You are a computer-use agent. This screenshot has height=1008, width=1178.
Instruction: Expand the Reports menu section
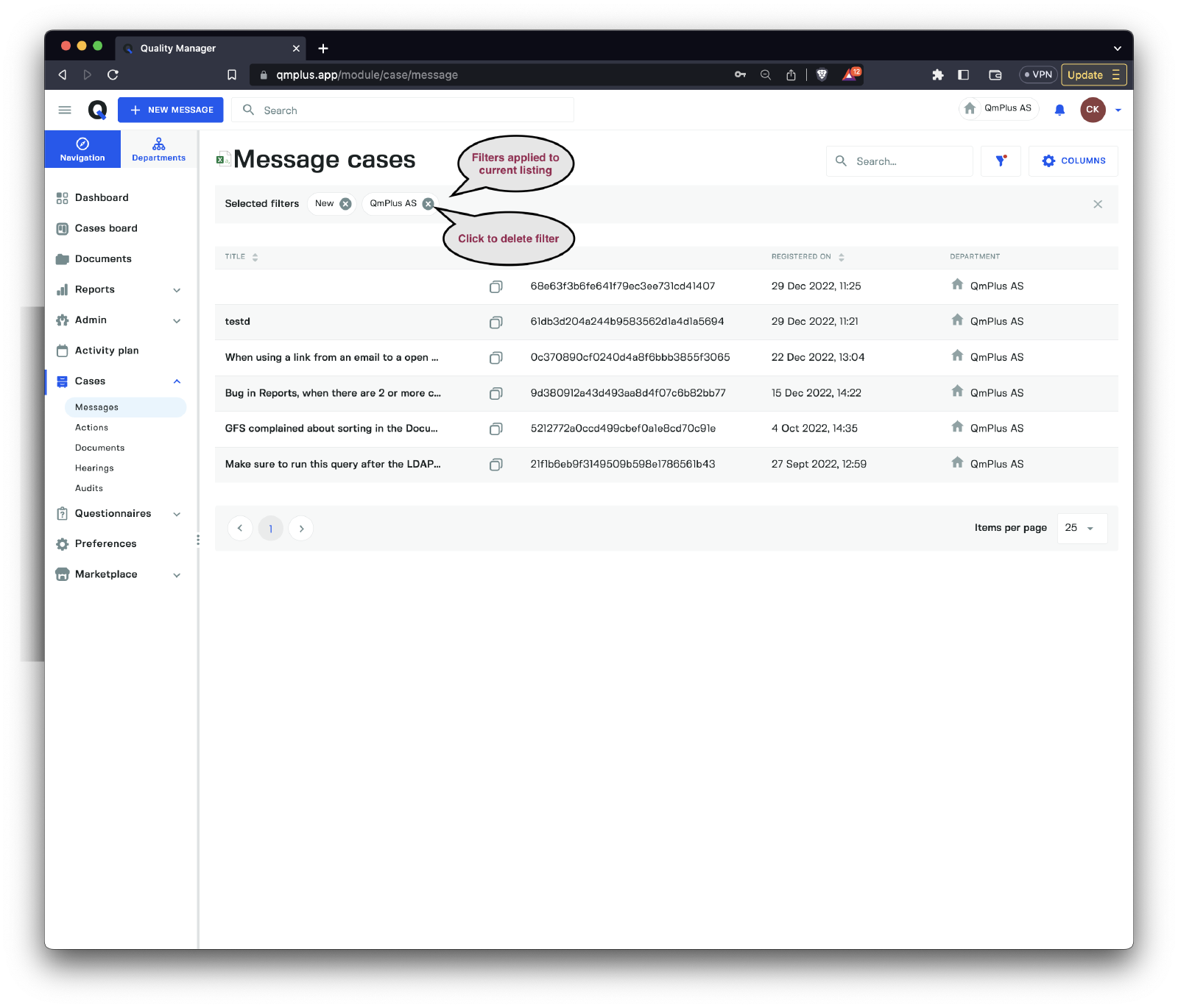pyautogui.click(x=177, y=290)
